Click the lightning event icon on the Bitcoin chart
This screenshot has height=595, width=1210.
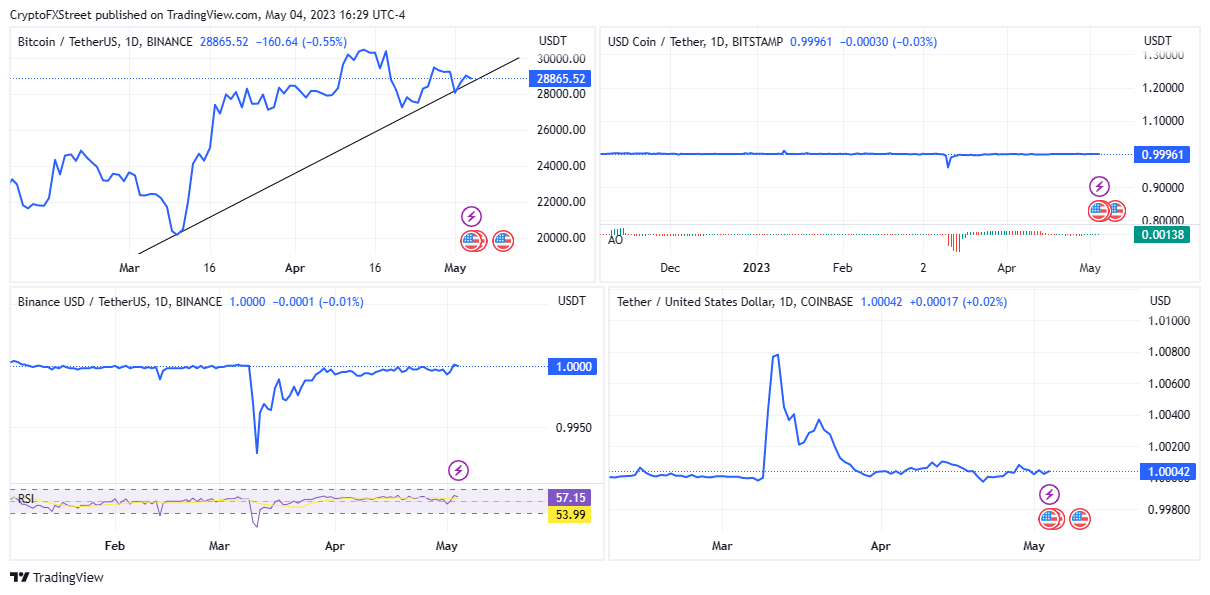471,216
